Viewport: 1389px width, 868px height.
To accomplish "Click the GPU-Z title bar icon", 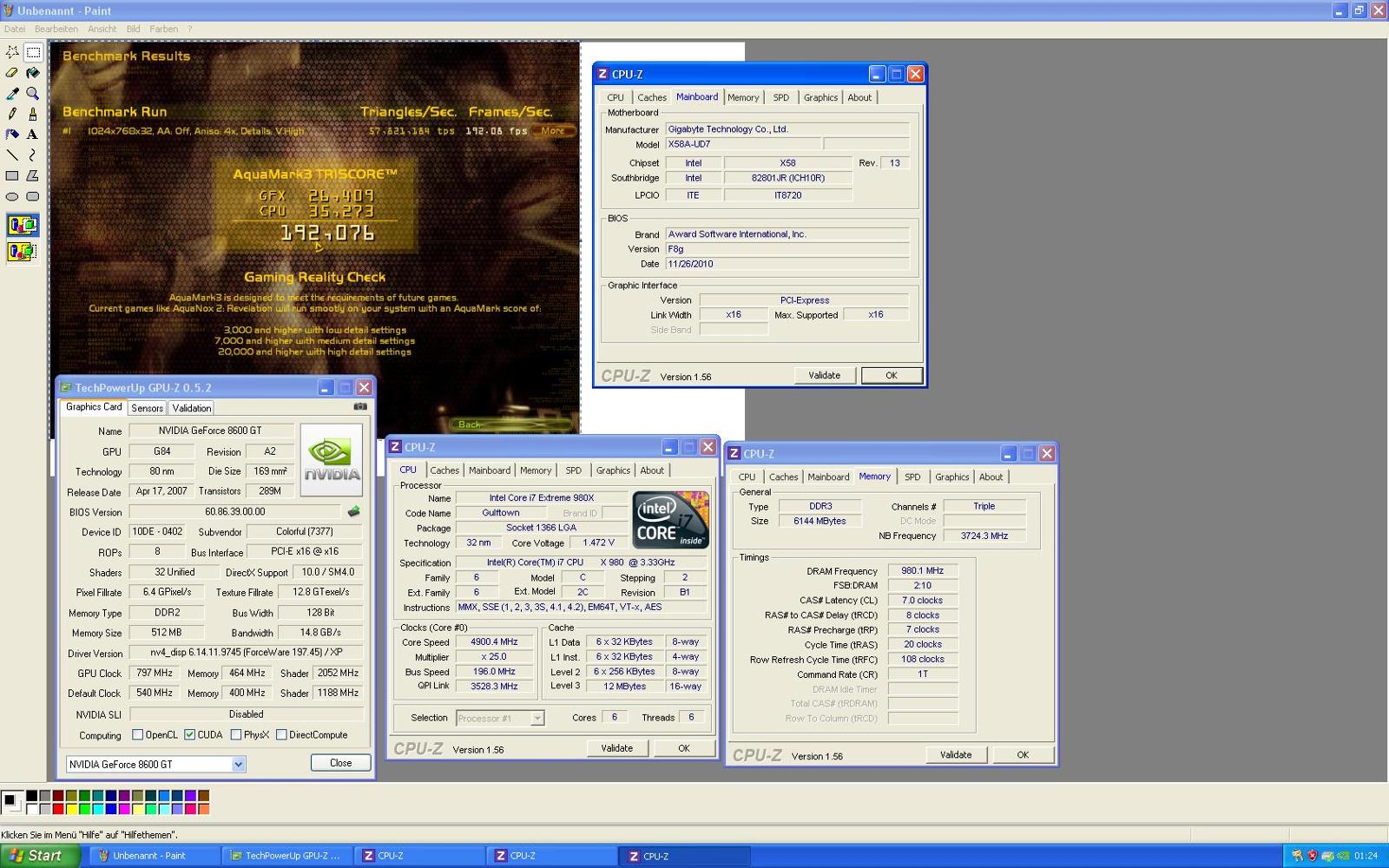I will (x=65, y=388).
